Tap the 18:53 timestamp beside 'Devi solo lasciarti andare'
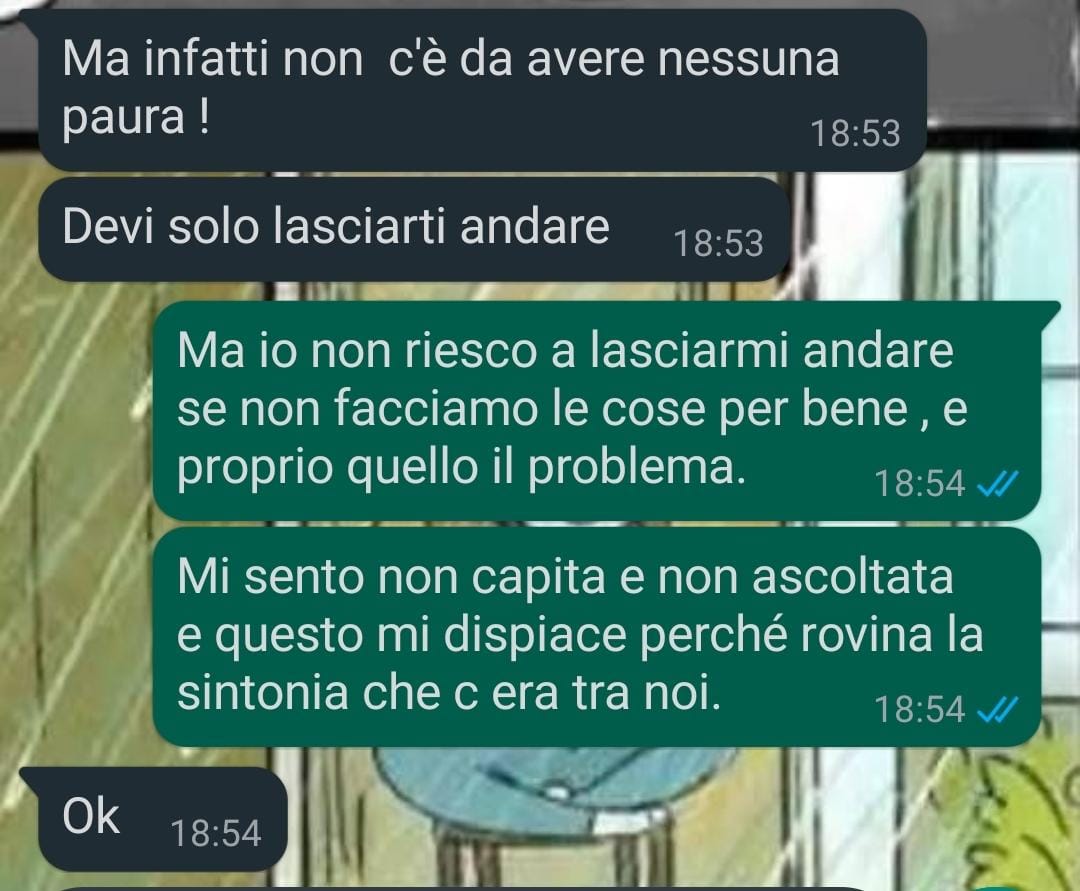The height and width of the screenshot is (891, 1080). click(718, 244)
